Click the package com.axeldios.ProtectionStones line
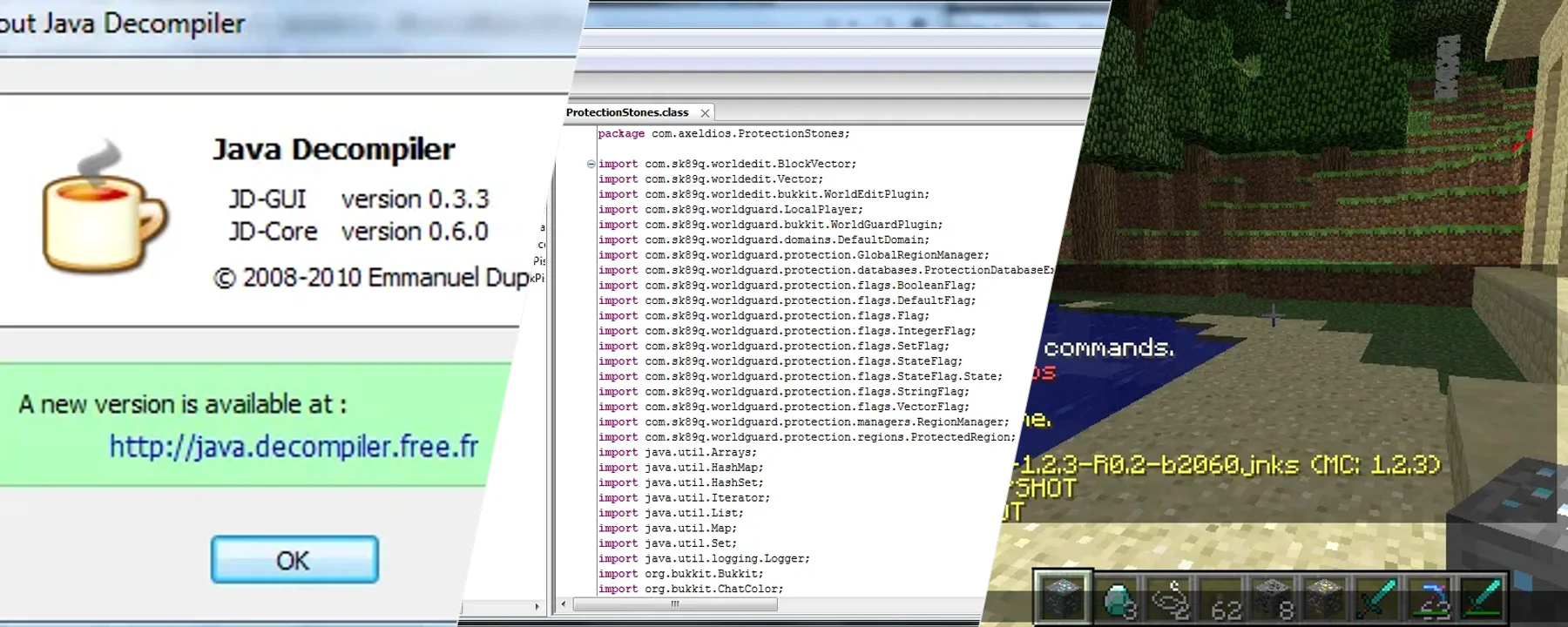Screen dimensions: 1568x627 [x=724, y=133]
